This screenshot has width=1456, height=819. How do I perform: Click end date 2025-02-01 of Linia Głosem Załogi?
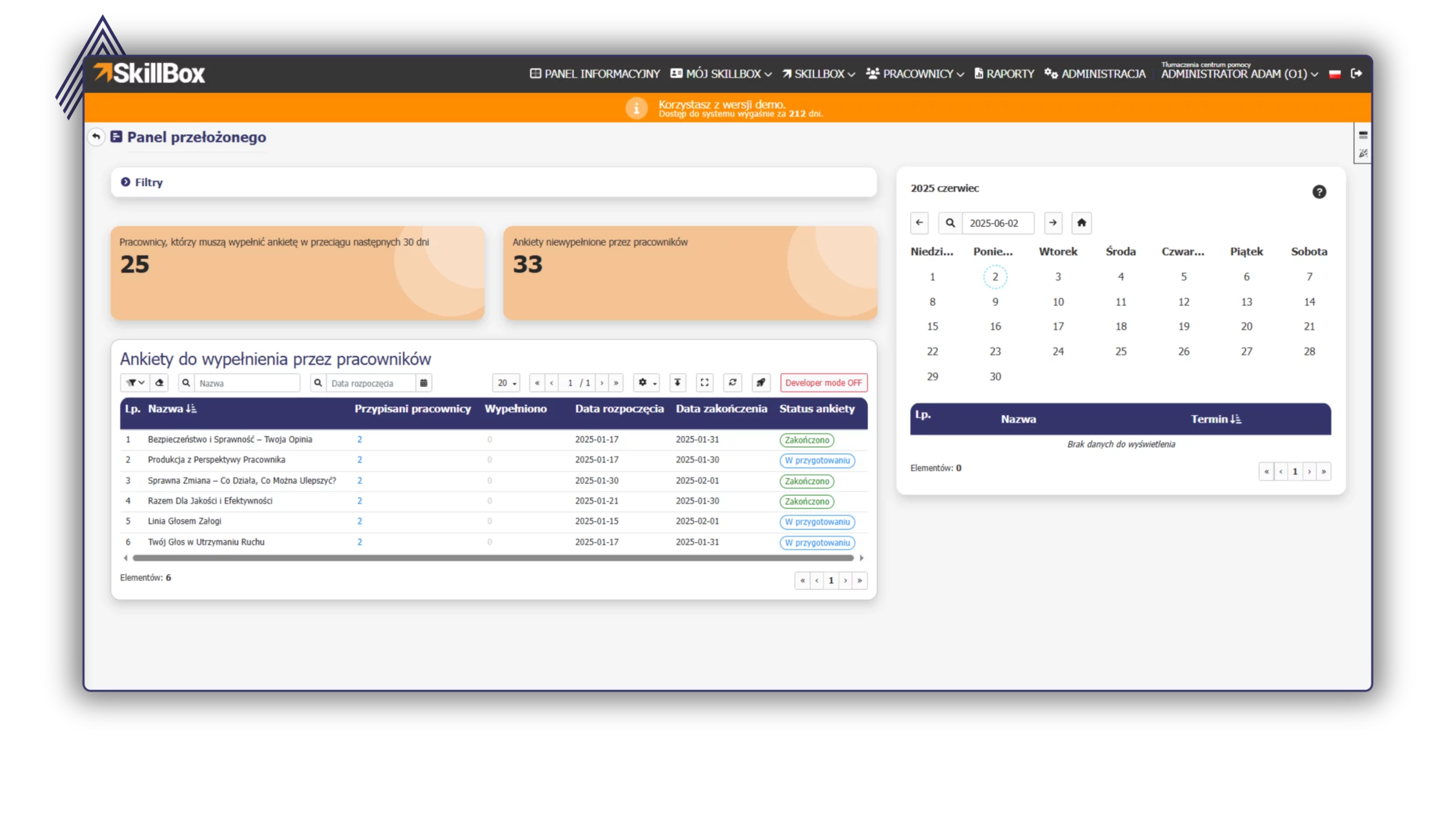(697, 522)
